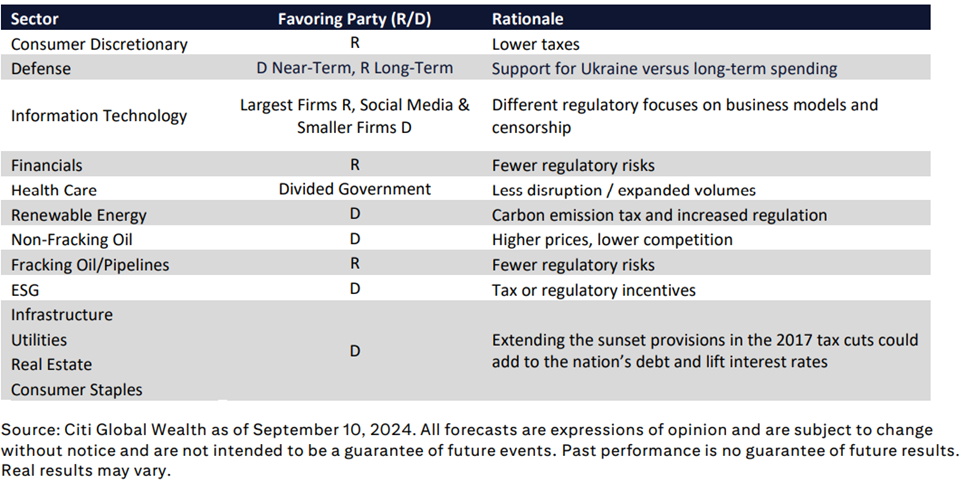Select the Consumer Staples label

point(76,390)
